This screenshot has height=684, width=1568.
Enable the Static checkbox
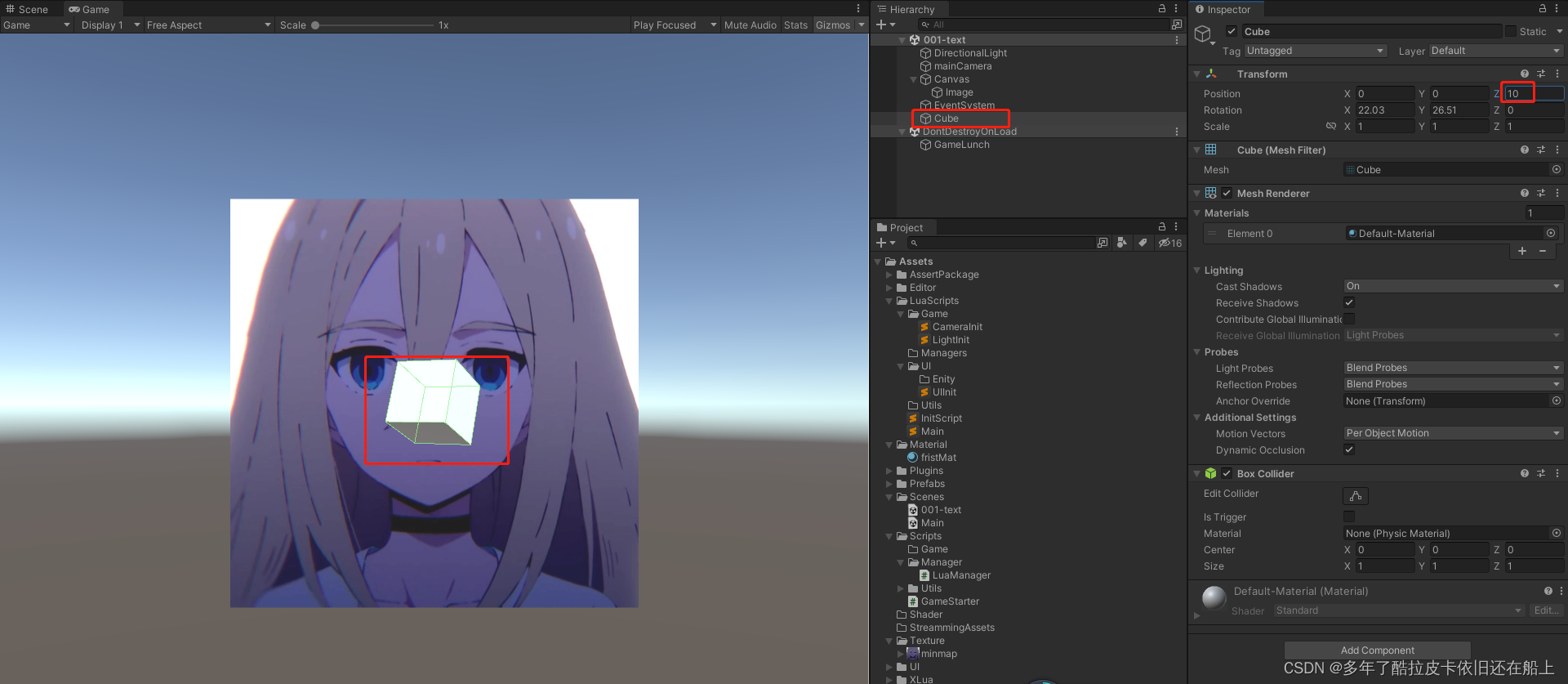click(x=1511, y=31)
